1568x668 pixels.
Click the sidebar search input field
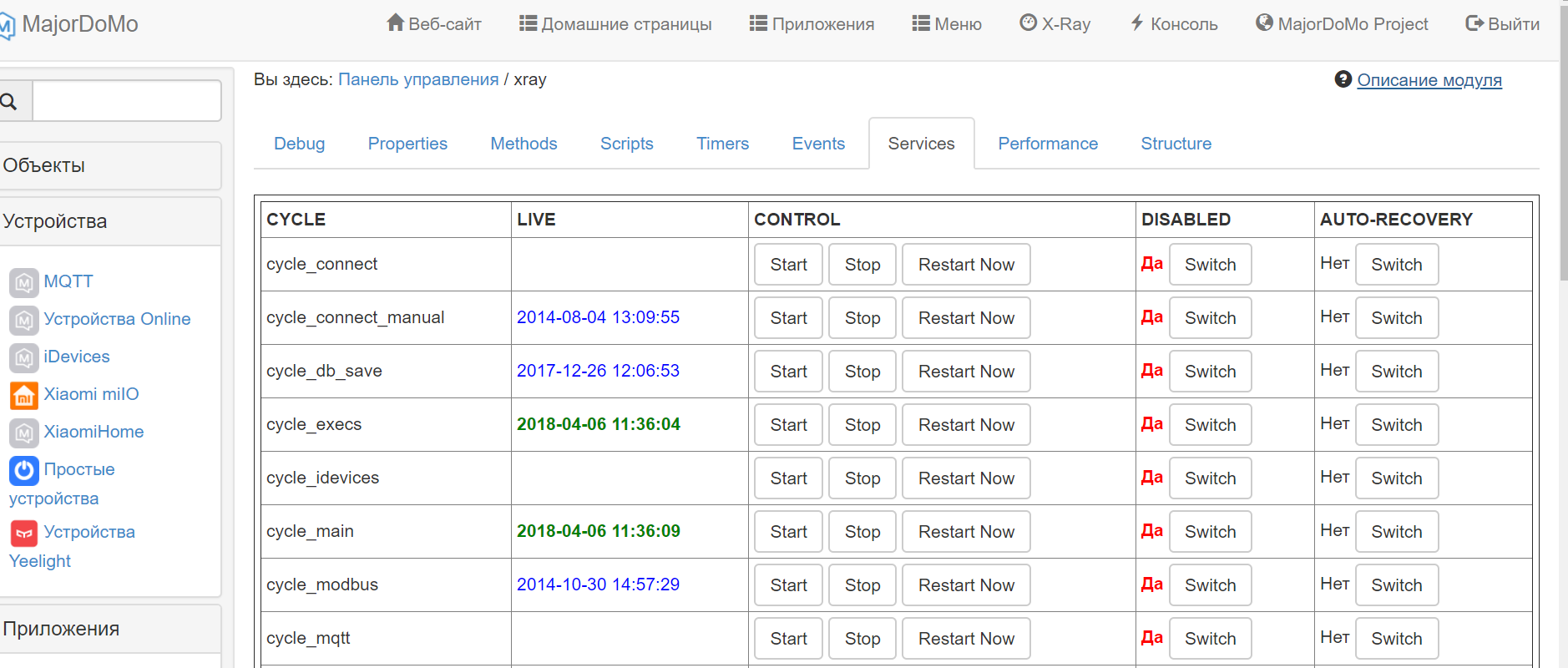[x=126, y=102]
